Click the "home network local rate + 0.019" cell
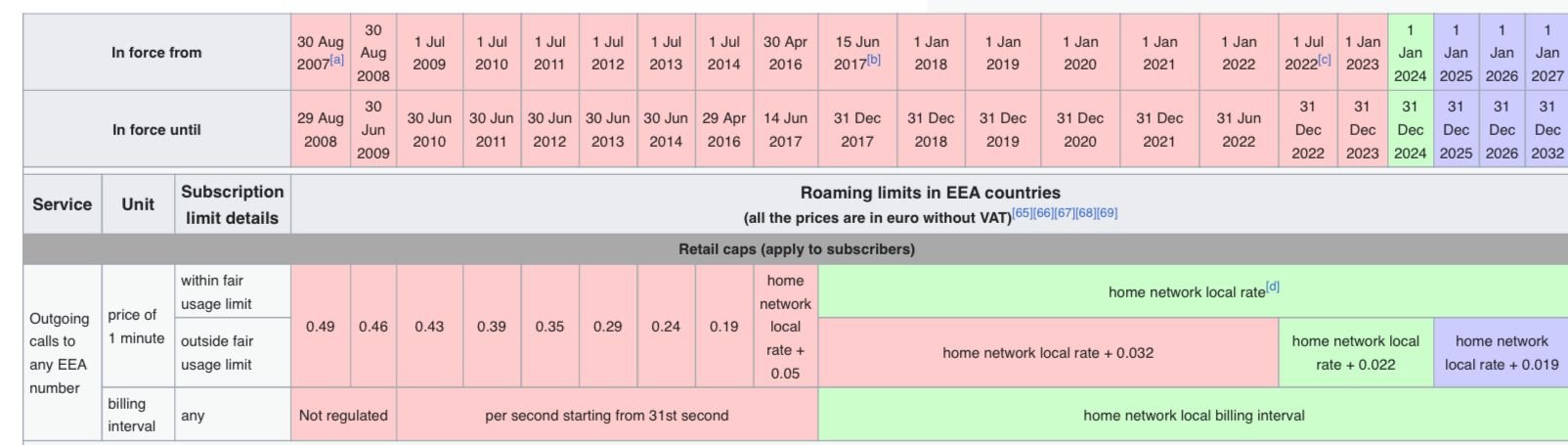This screenshot has height=445, width=1568. [x=1501, y=353]
